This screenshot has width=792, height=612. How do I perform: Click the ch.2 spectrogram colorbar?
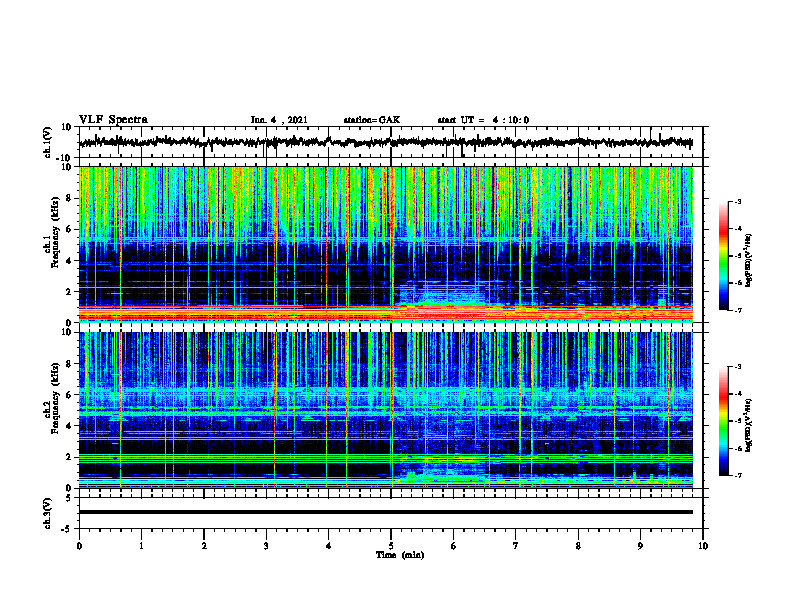click(723, 421)
